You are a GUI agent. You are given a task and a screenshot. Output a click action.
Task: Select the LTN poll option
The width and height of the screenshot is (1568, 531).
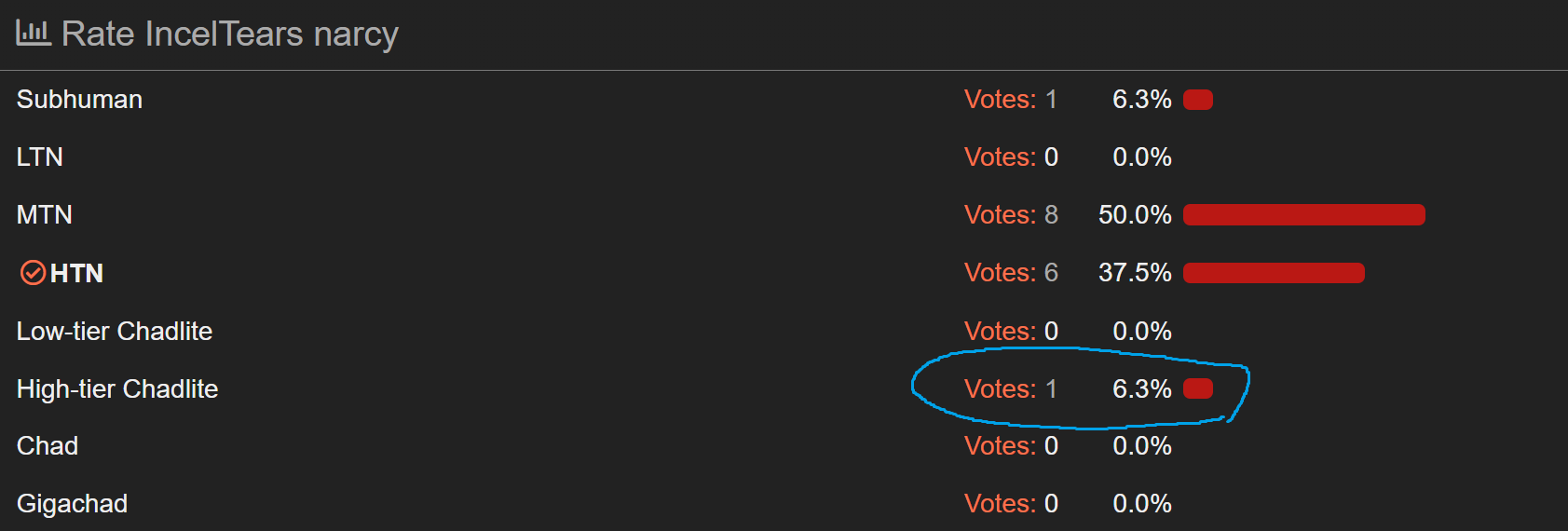point(40,157)
